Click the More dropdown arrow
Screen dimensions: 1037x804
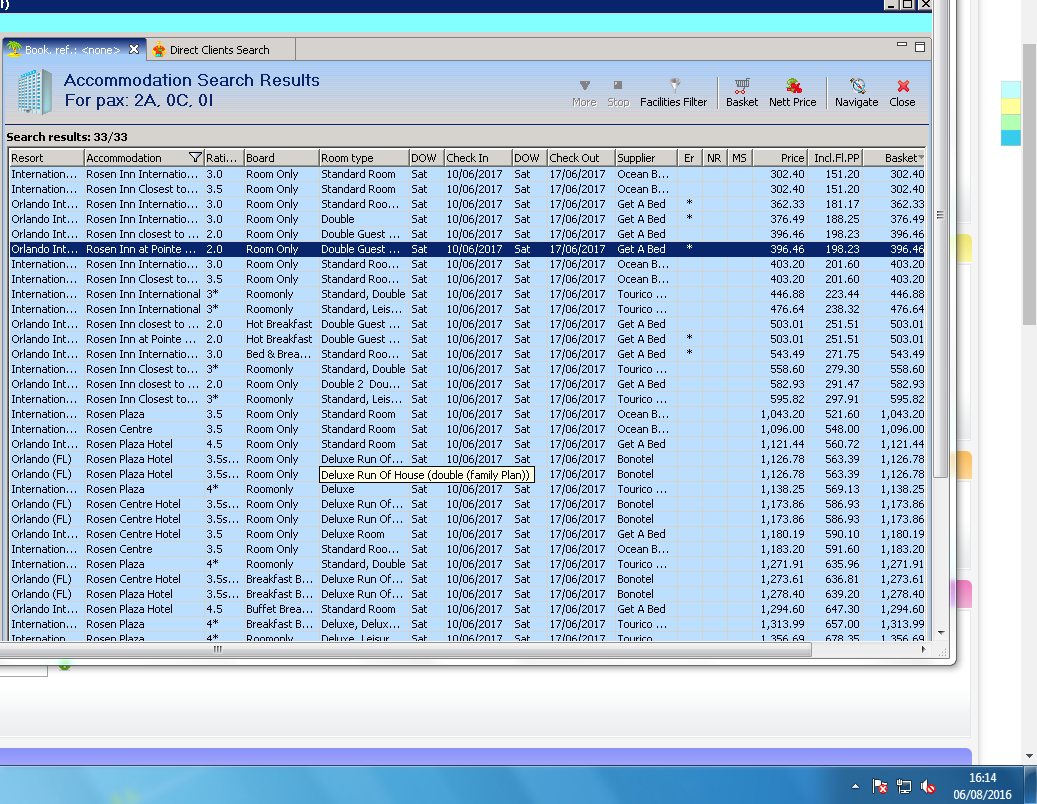(584, 86)
